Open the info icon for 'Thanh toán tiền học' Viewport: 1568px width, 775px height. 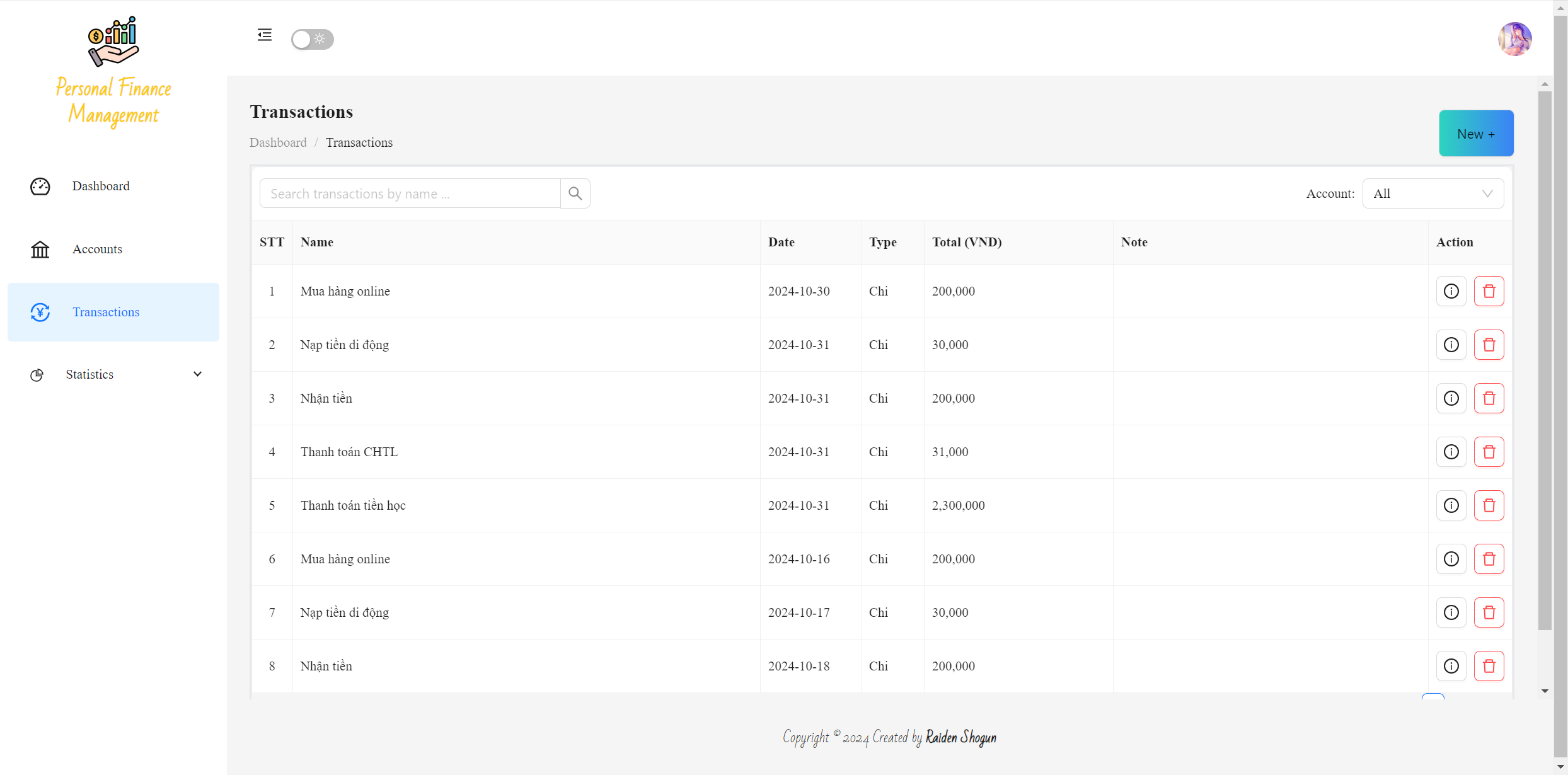click(x=1451, y=505)
